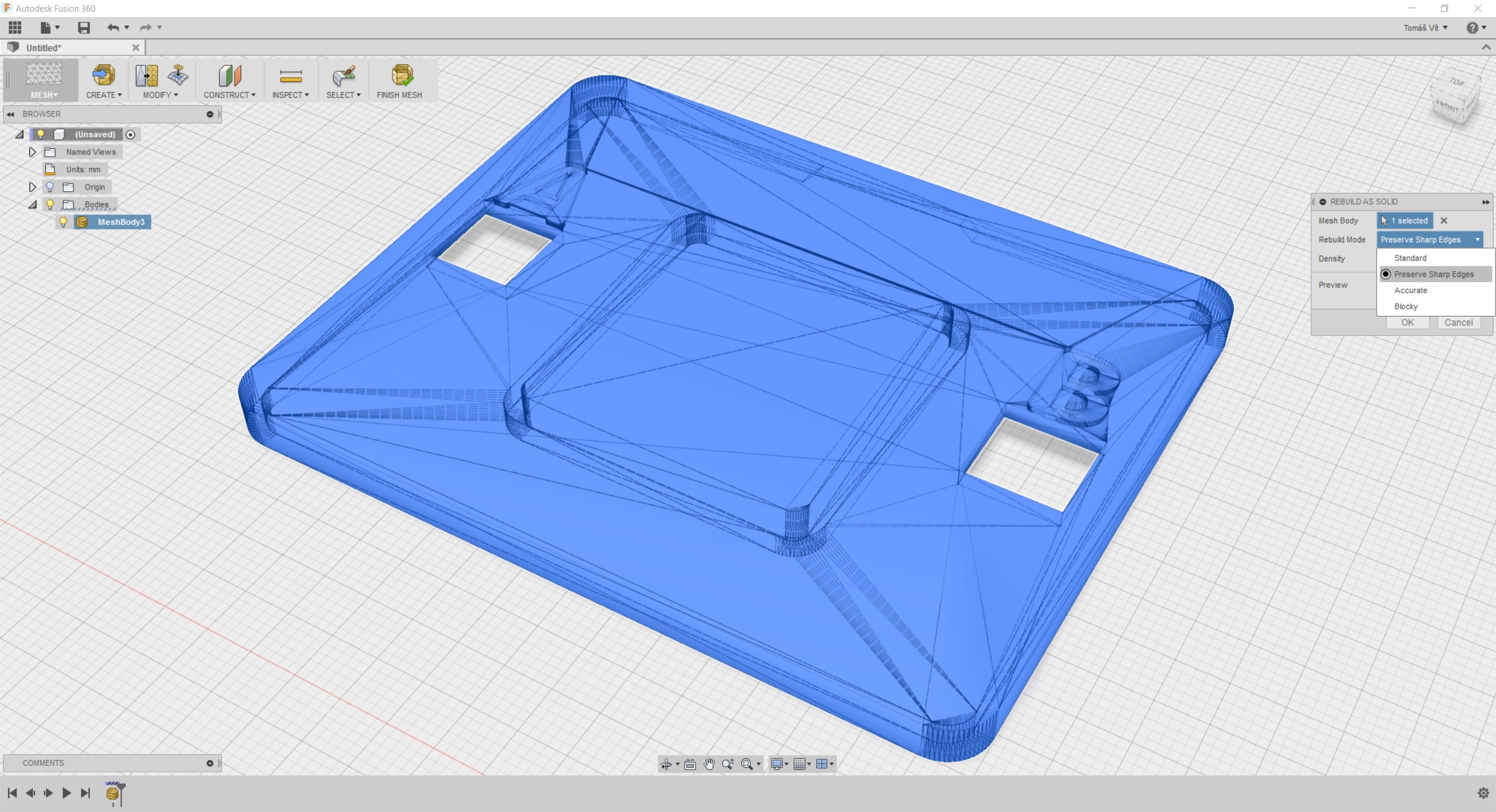
Task: Play the timeline
Action: tap(67, 793)
